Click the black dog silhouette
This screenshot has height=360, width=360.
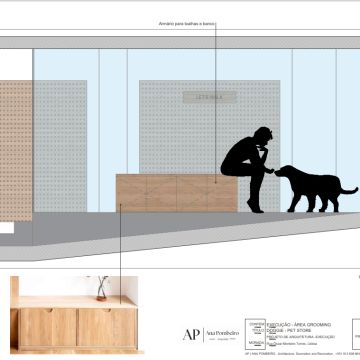point(315,189)
